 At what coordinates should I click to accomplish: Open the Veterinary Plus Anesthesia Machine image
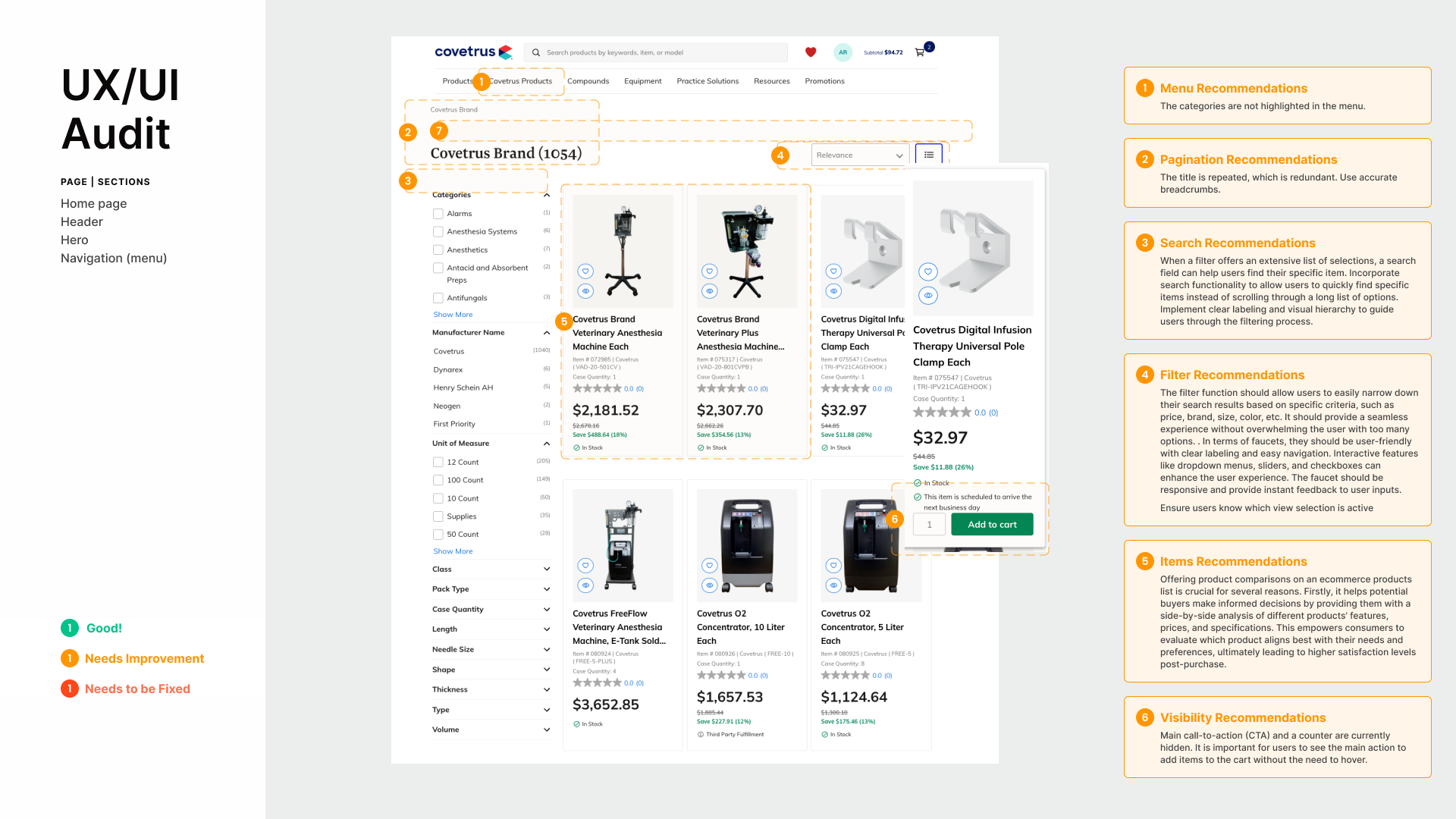pos(747,251)
